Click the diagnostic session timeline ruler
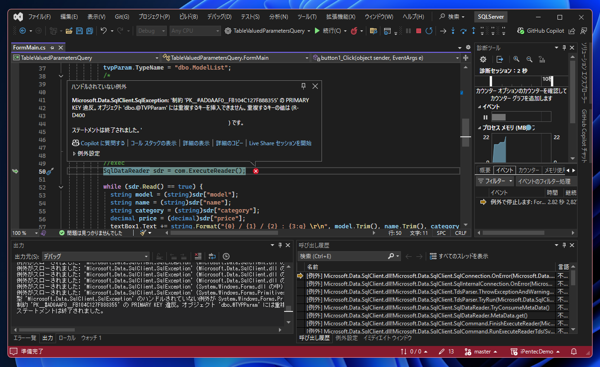Viewport: 600px width, 367px height. click(521, 81)
